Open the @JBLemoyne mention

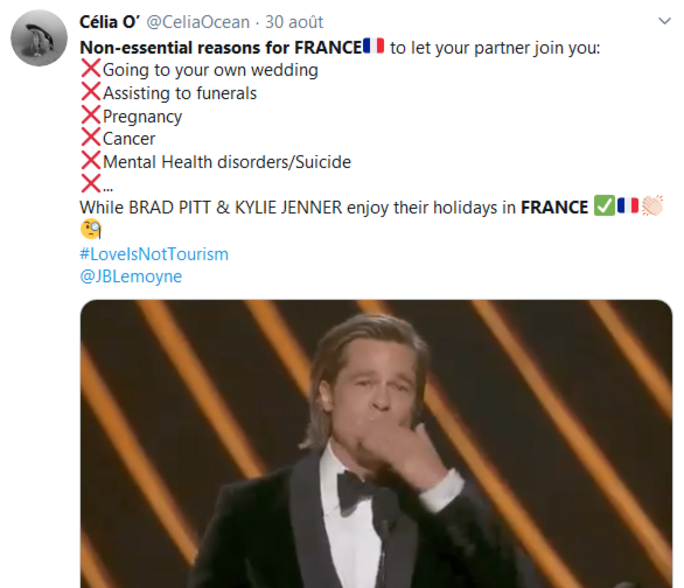click(130, 276)
